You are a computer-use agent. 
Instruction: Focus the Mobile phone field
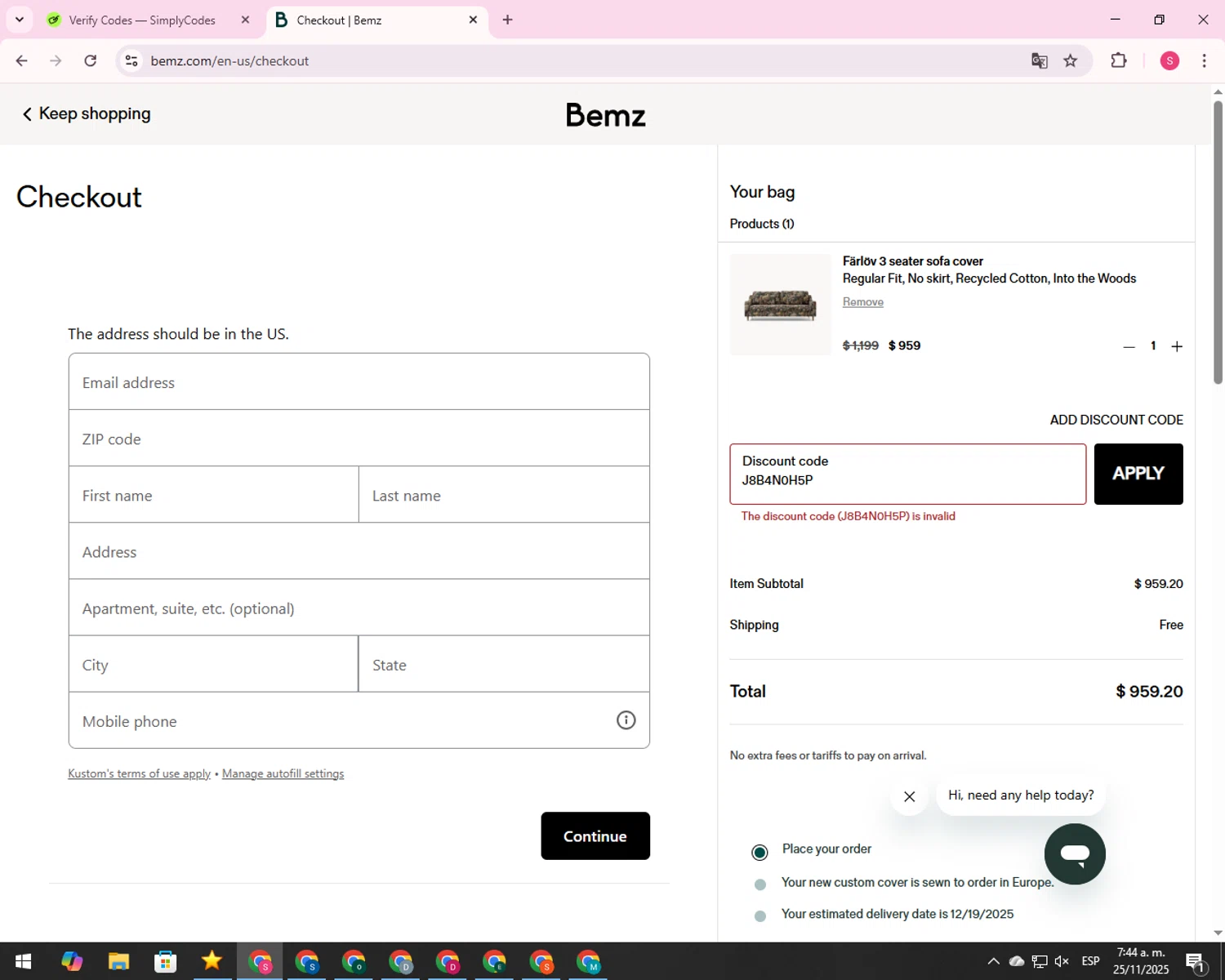(x=359, y=720)
